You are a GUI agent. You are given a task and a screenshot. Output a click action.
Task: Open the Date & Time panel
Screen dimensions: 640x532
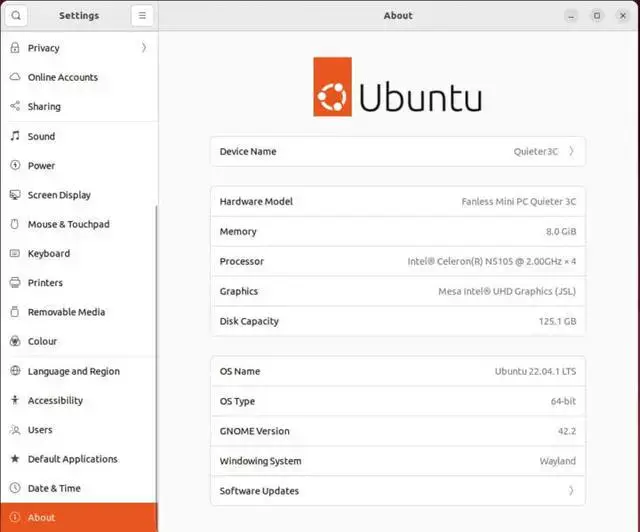(79, 488)
